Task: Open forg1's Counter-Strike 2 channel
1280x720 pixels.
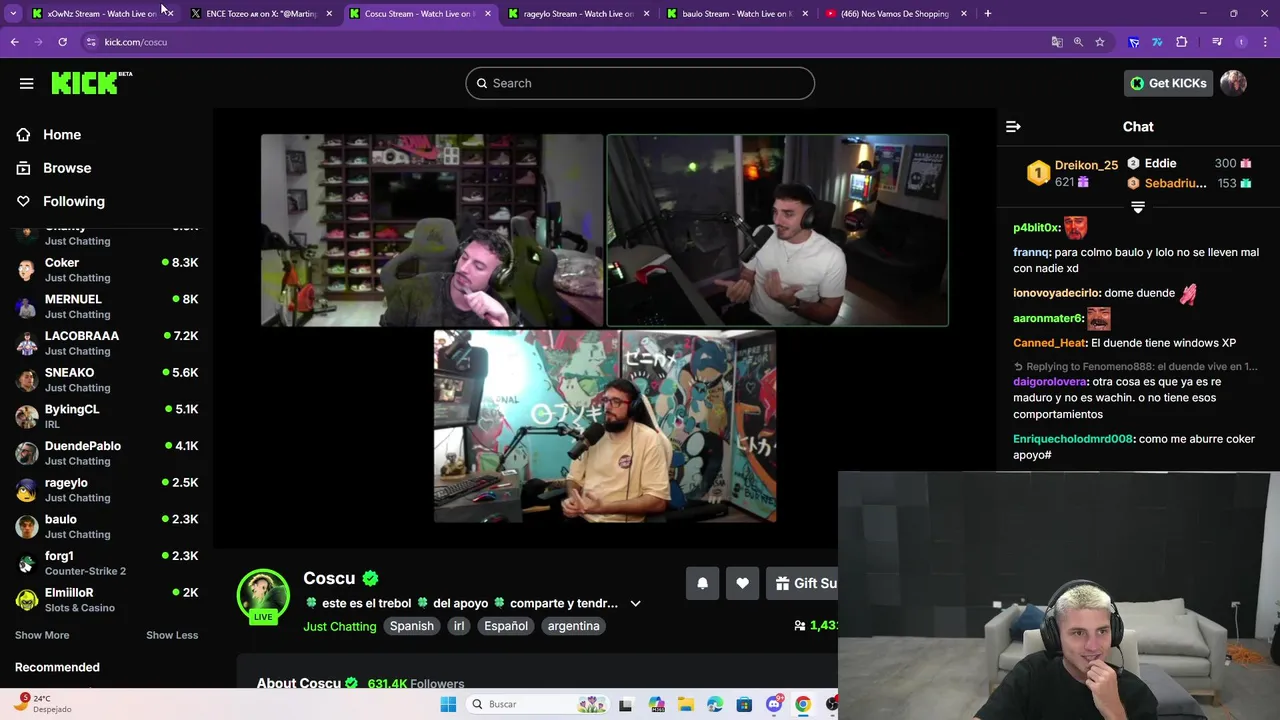Action: [106, 563]
